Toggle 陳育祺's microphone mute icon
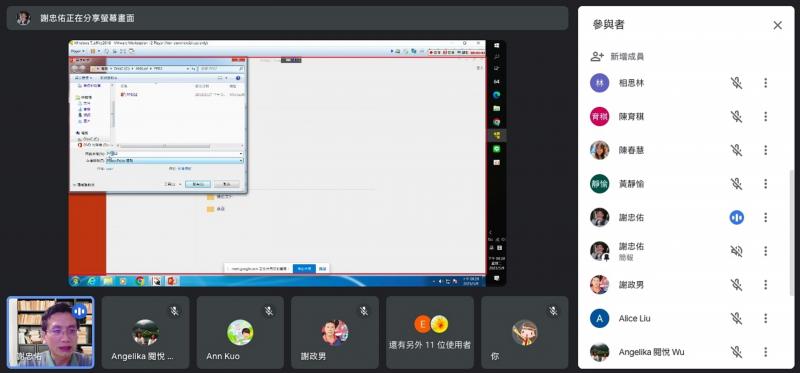The image size is (800, 373). click(736, 116)
